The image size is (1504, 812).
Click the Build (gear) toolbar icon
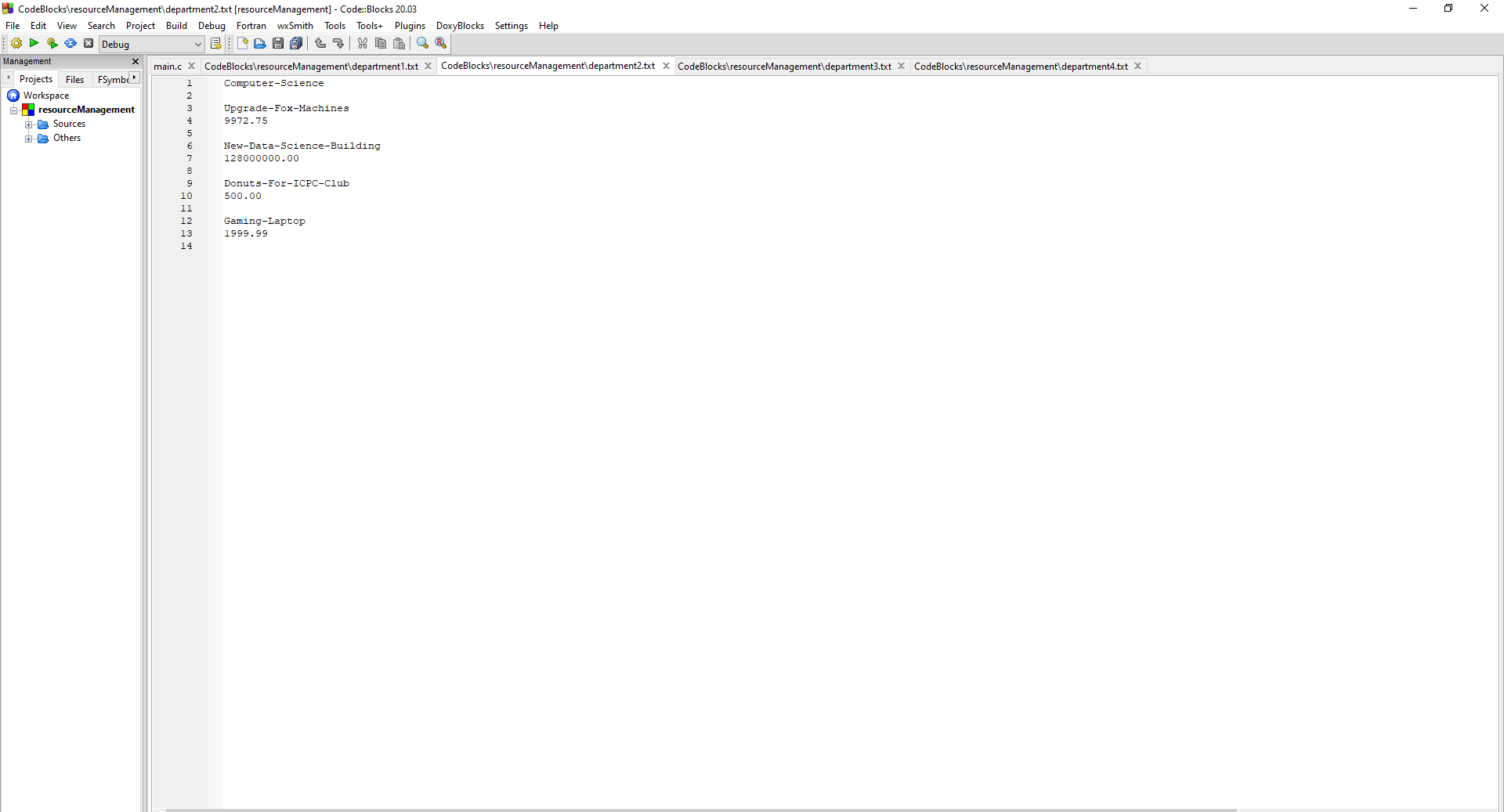coord(16,43)
